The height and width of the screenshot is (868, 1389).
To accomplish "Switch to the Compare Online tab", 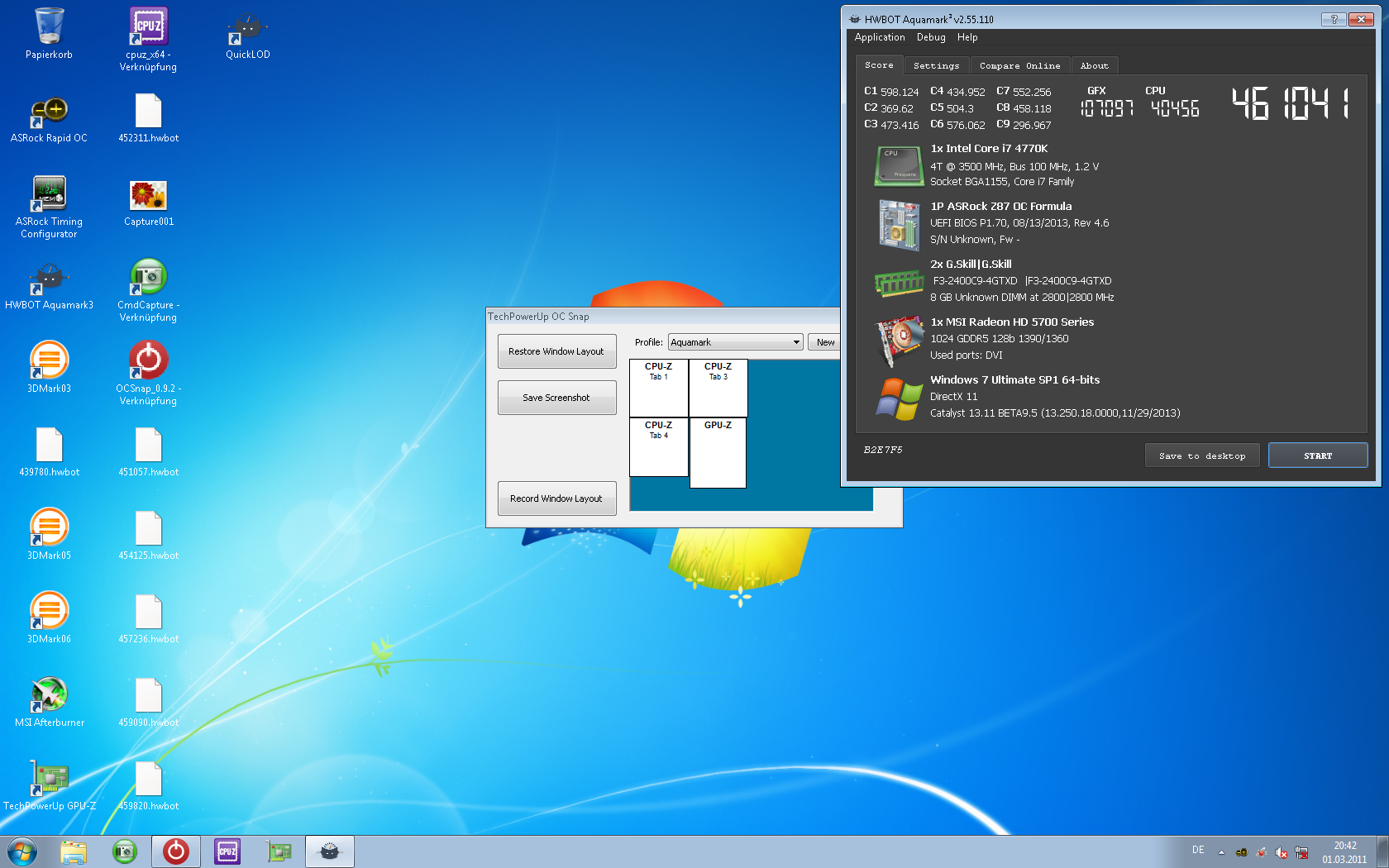I will click(x=1019, y=65).
